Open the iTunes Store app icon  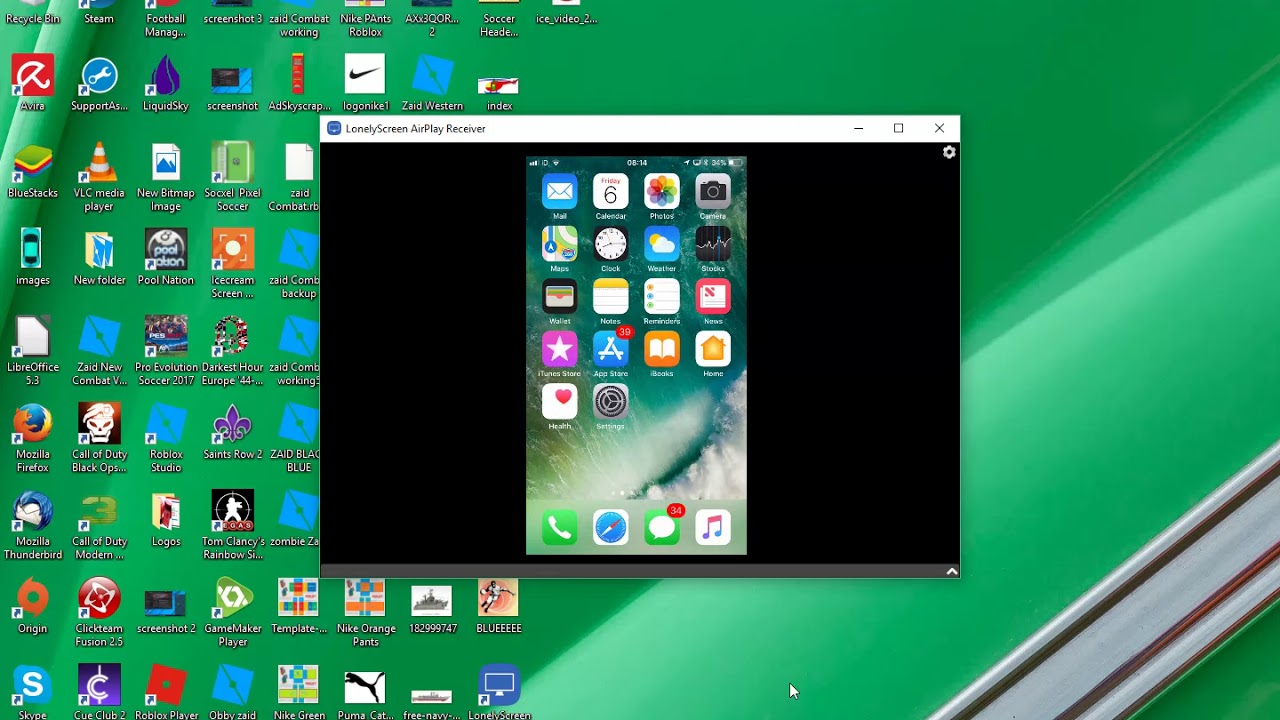click(x=560, y=349)
